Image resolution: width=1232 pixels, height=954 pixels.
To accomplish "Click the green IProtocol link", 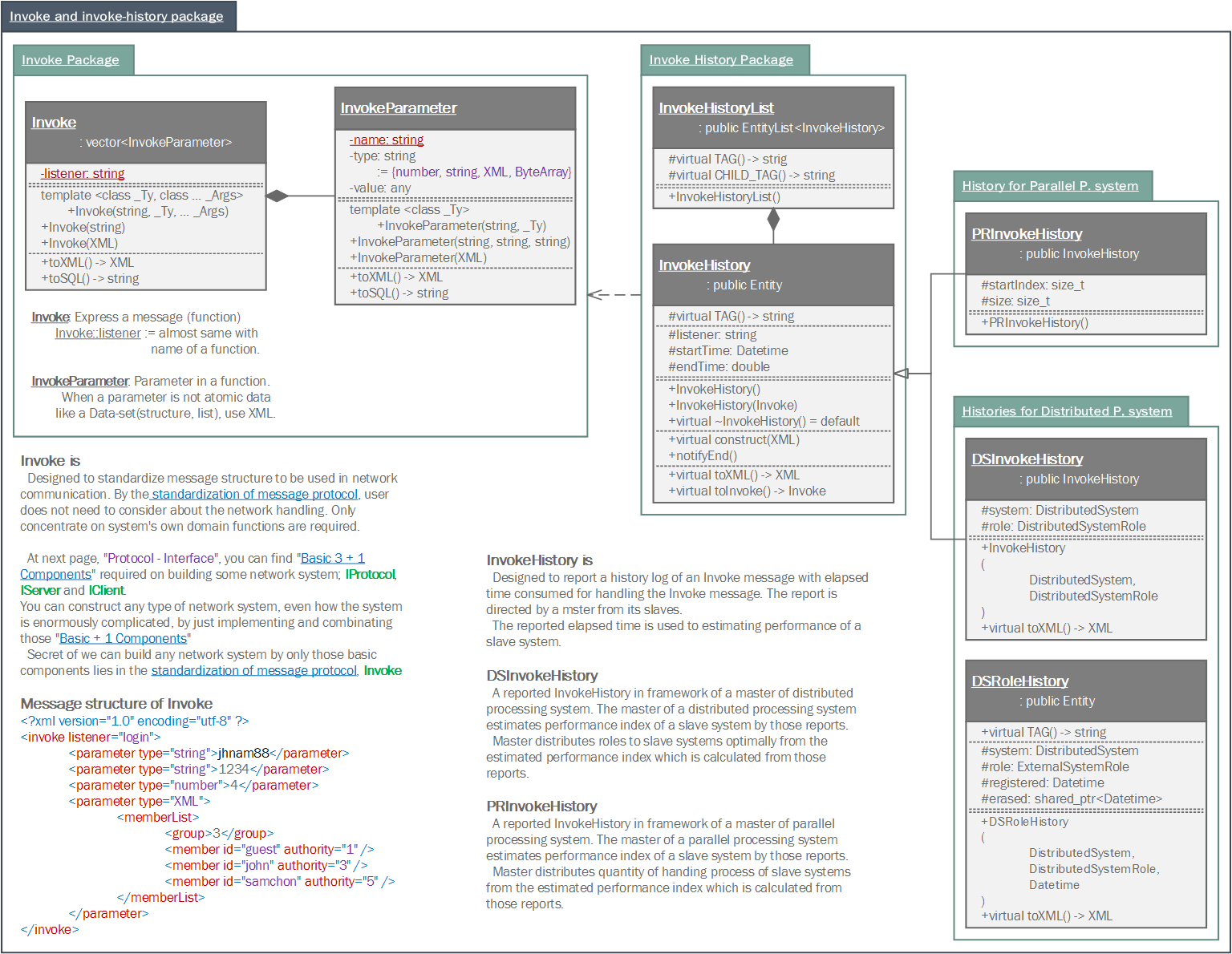I will (x=370, y=574).
